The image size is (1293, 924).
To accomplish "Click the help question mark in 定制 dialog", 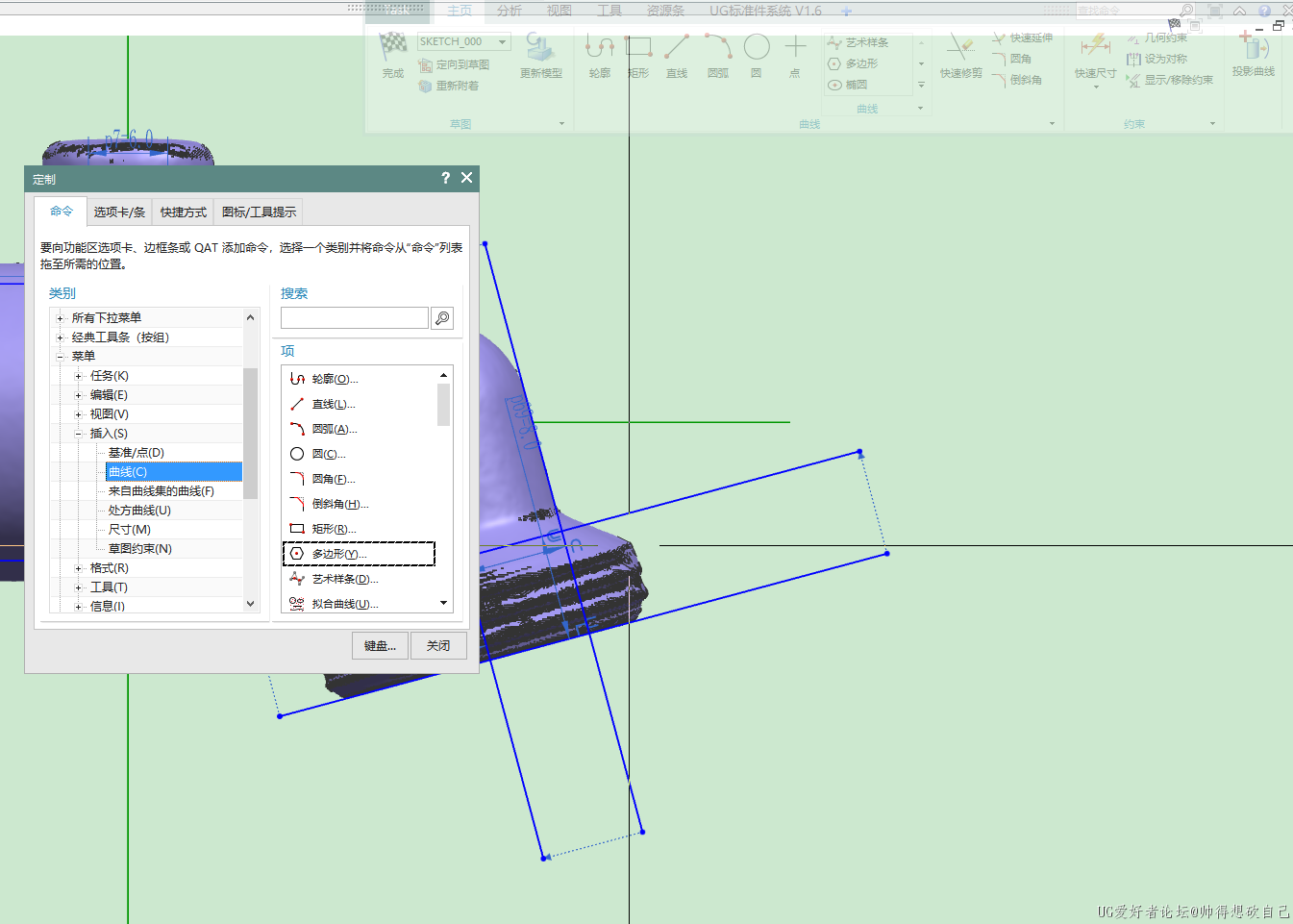I will tap(445, 178).
